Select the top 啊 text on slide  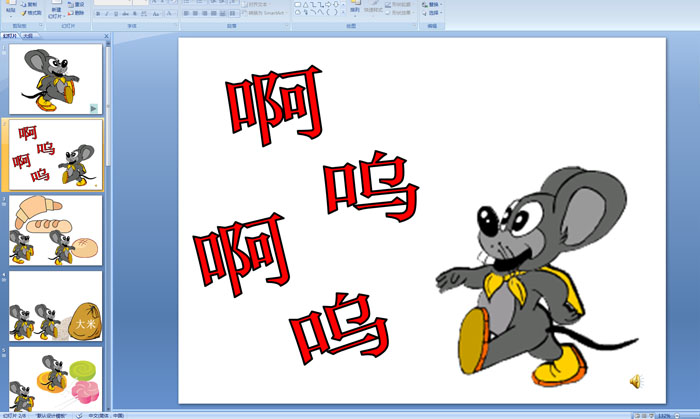(275, 106)
